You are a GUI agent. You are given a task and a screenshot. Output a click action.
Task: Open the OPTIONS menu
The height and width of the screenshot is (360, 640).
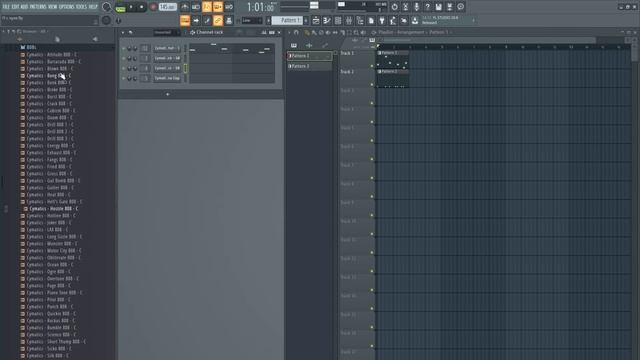[67, 7]
